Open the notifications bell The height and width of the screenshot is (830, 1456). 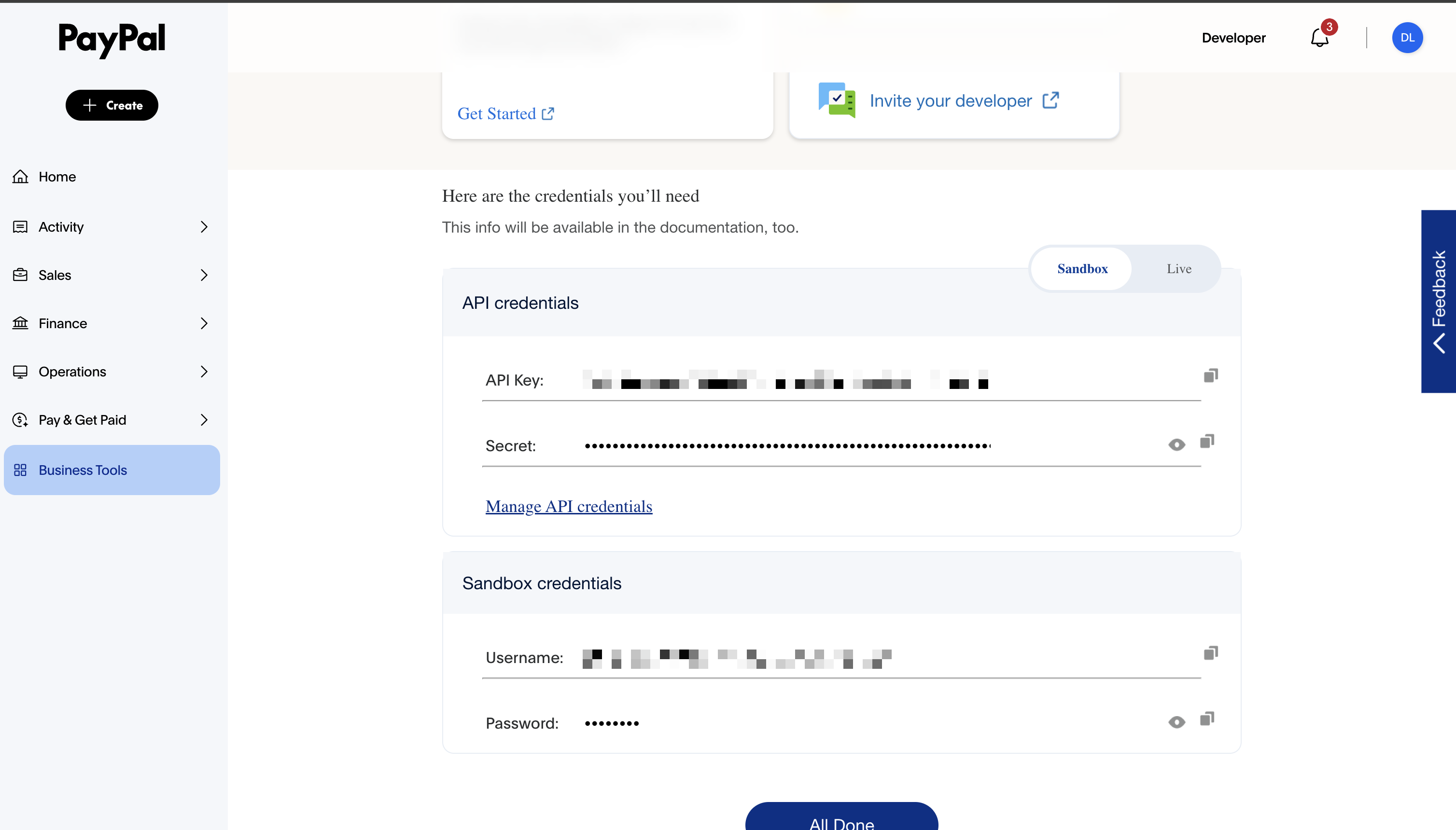[x=1320, y=38]
